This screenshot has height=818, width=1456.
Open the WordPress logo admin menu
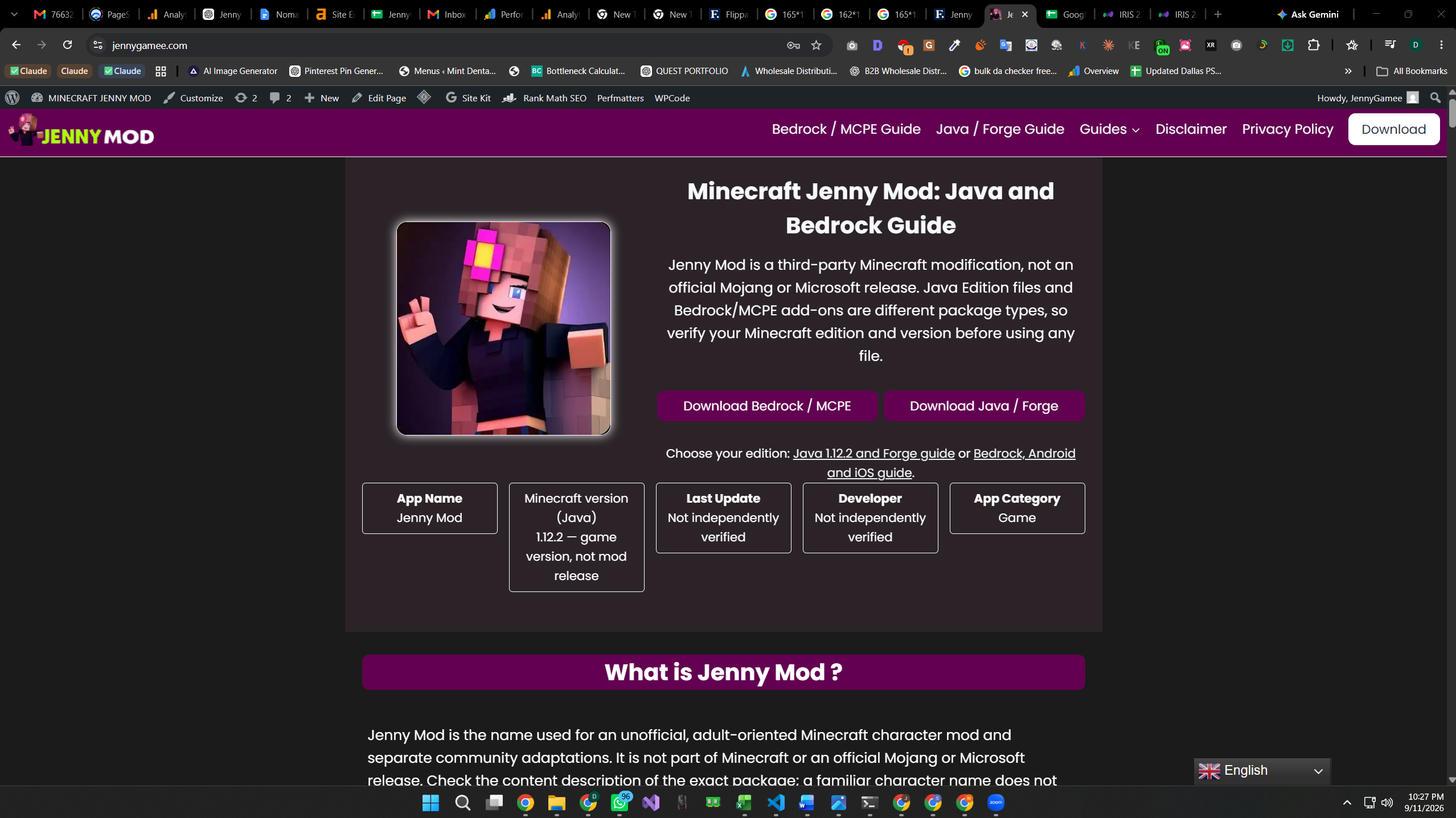point(13,98)
